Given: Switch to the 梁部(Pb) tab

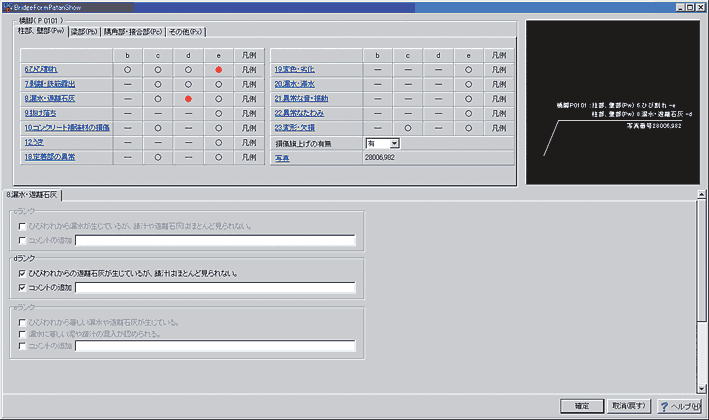Looking at the screenshot, I should (84, 32).
